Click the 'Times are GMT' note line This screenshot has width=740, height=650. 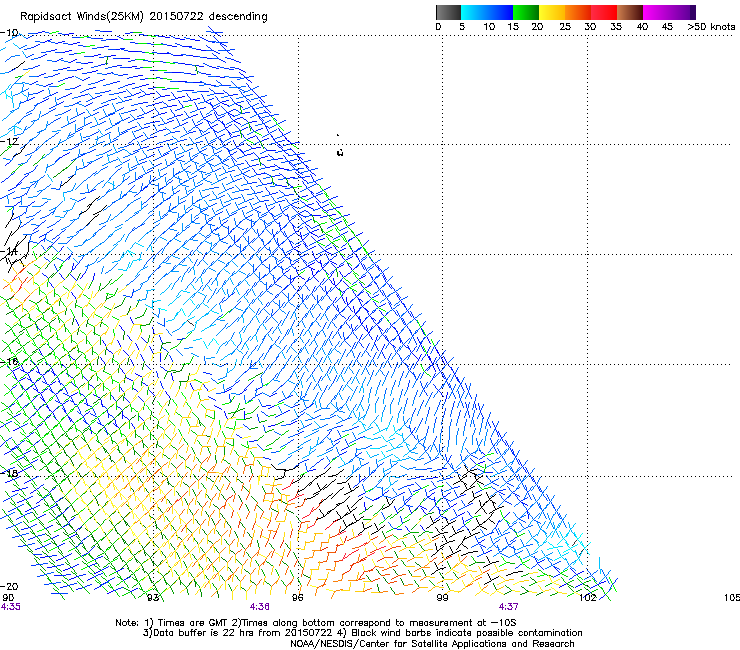coord(316,623)
